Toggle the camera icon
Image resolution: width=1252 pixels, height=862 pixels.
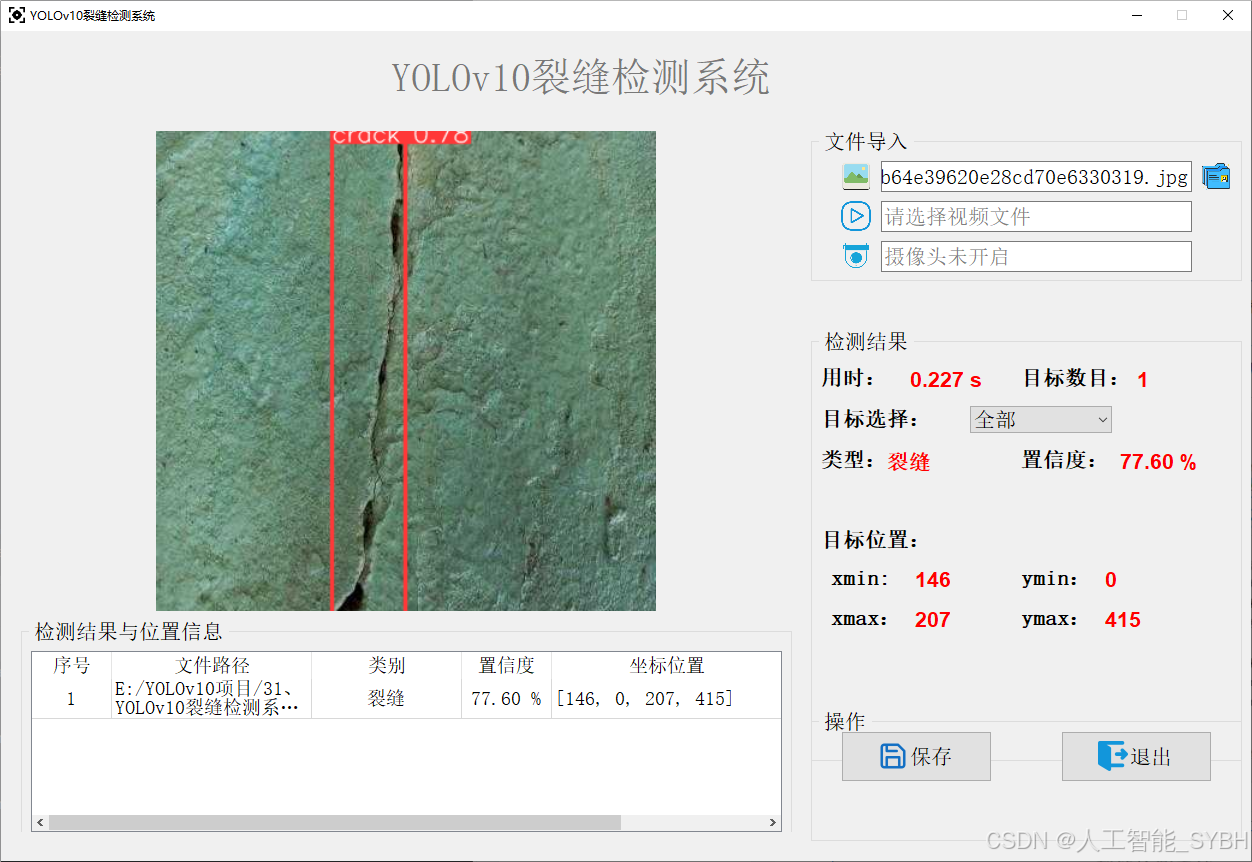856,256
